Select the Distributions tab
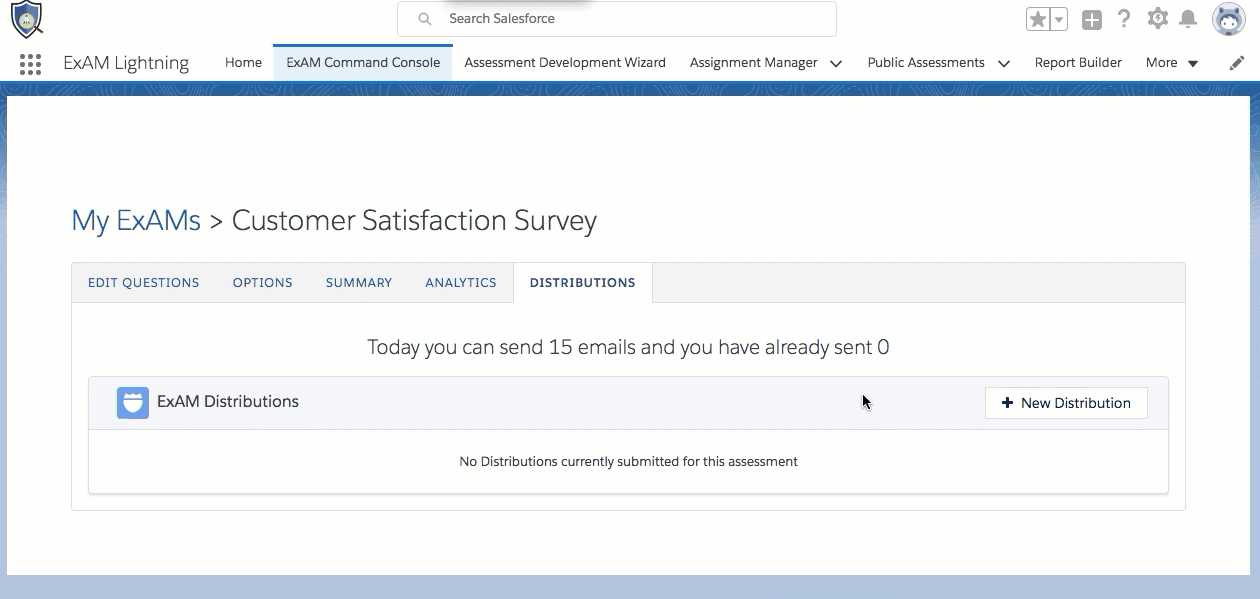The image size is (1260, 599). [x=583, y=283]
